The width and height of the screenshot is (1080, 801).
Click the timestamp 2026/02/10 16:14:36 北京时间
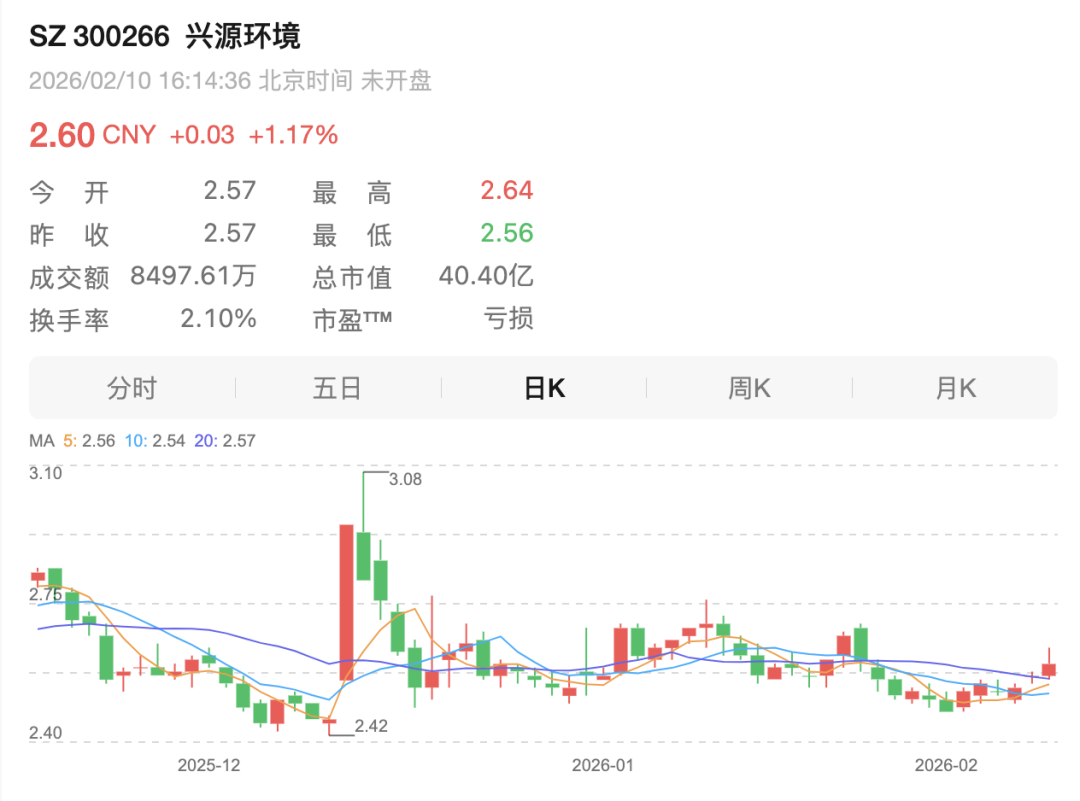coord(191,81)
